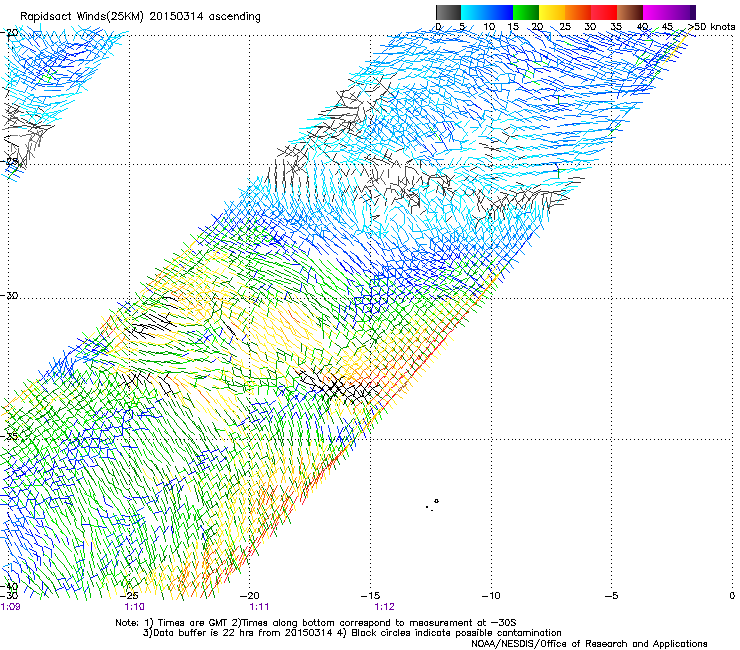Click 'Black circles indicate possible contamination' note
Image resolution: width=740 pixels, height=650 pixels.
pos(456,633)
